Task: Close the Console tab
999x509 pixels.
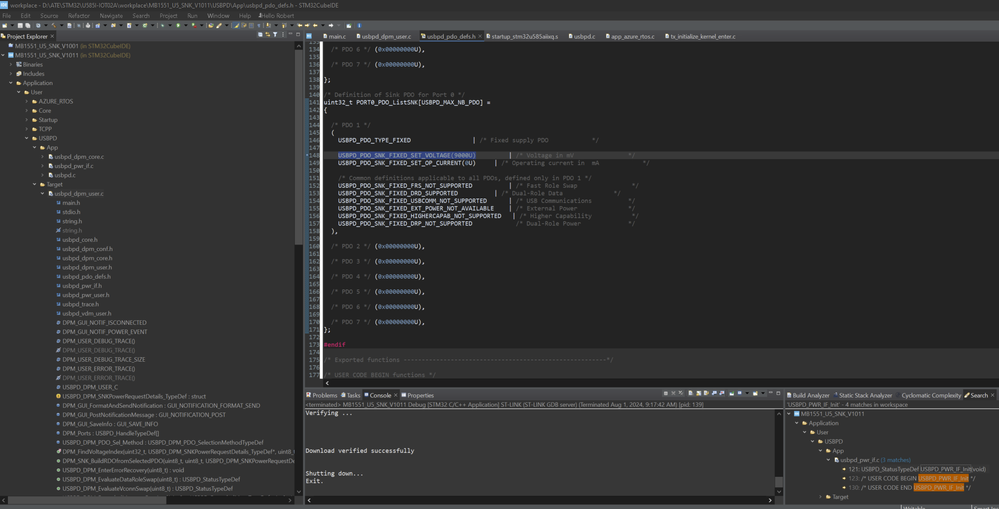Action: tap(397, 395)
